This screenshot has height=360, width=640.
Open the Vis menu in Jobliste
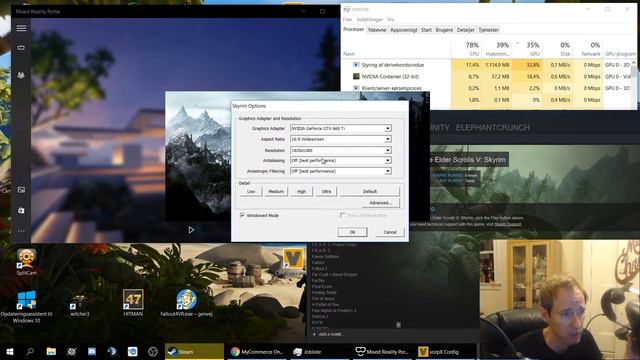[x=391, y=20]
